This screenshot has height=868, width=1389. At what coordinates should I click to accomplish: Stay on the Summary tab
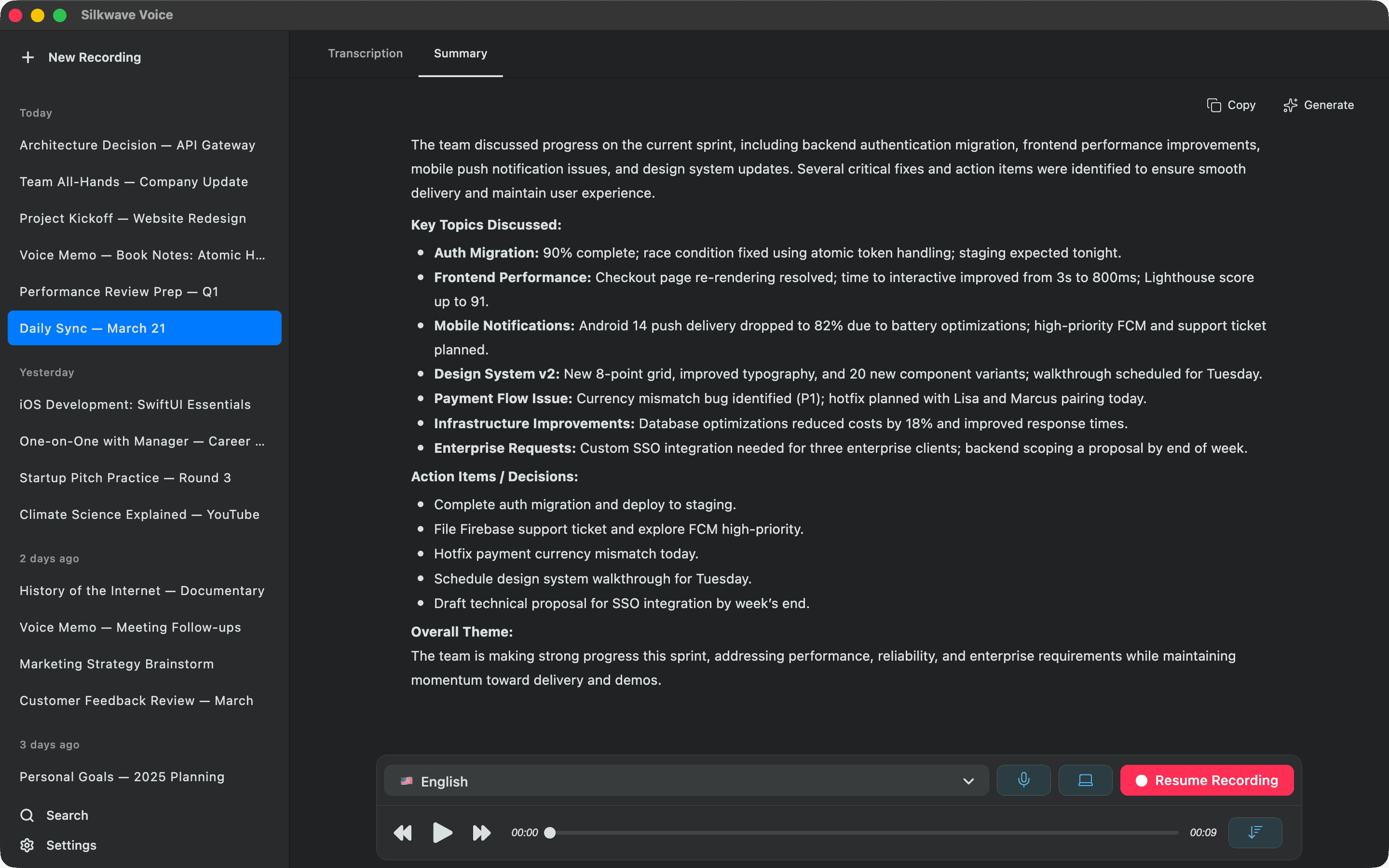460,54
